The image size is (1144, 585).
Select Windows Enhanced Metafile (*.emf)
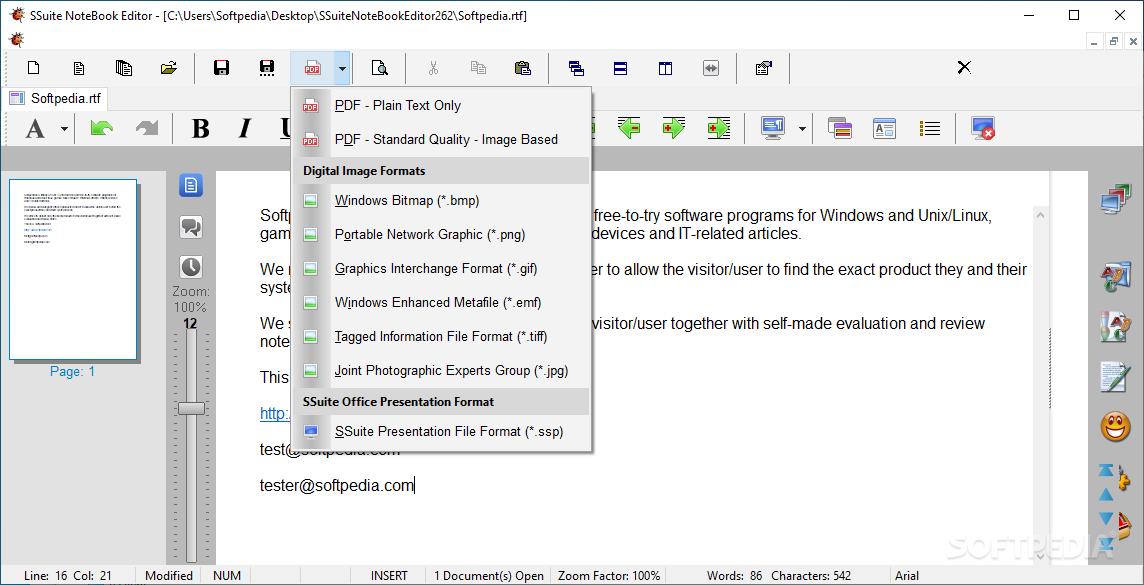pos(441,302)
